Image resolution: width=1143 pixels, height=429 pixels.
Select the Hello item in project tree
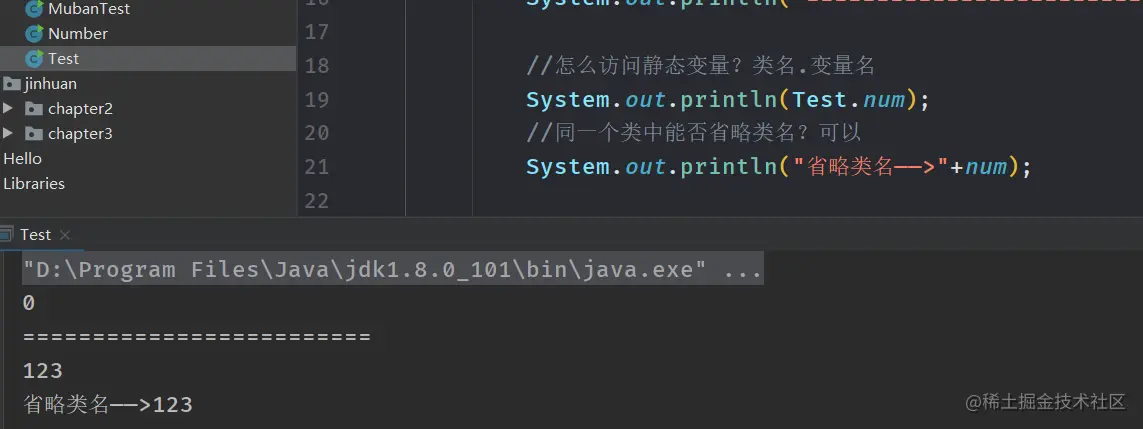click(x=23, y=158)
